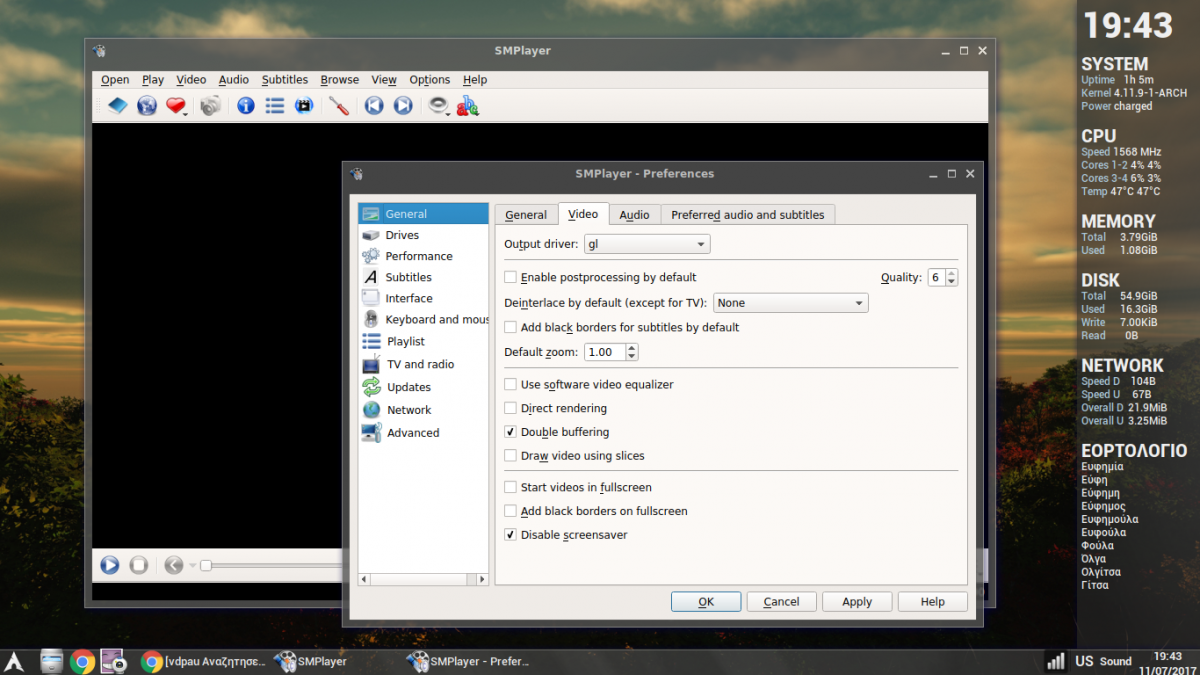Viewport: 1200px width, 675px height.
Task: Open the Playlist preferences section
Action: (424, 342)
